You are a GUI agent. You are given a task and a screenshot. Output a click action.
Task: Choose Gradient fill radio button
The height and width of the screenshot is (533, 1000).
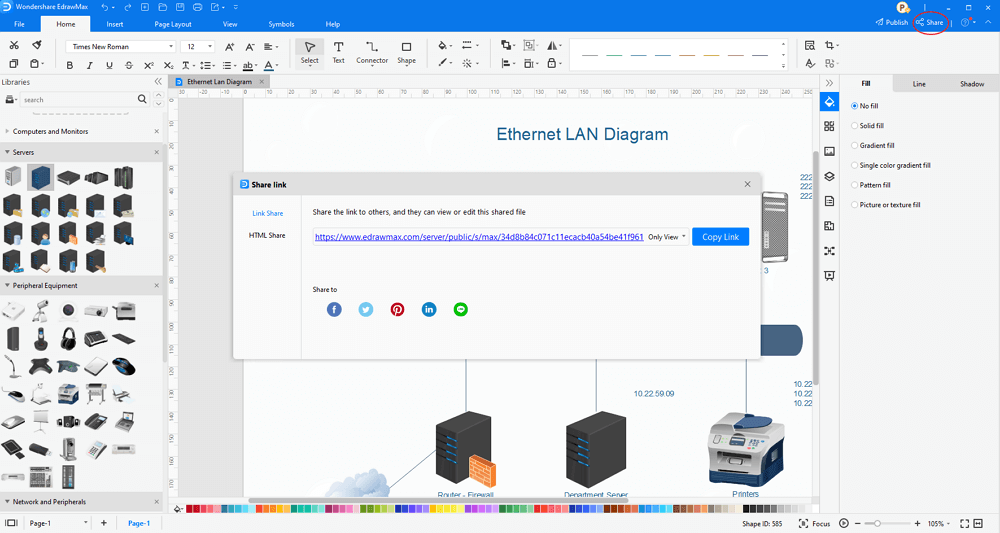872,145
